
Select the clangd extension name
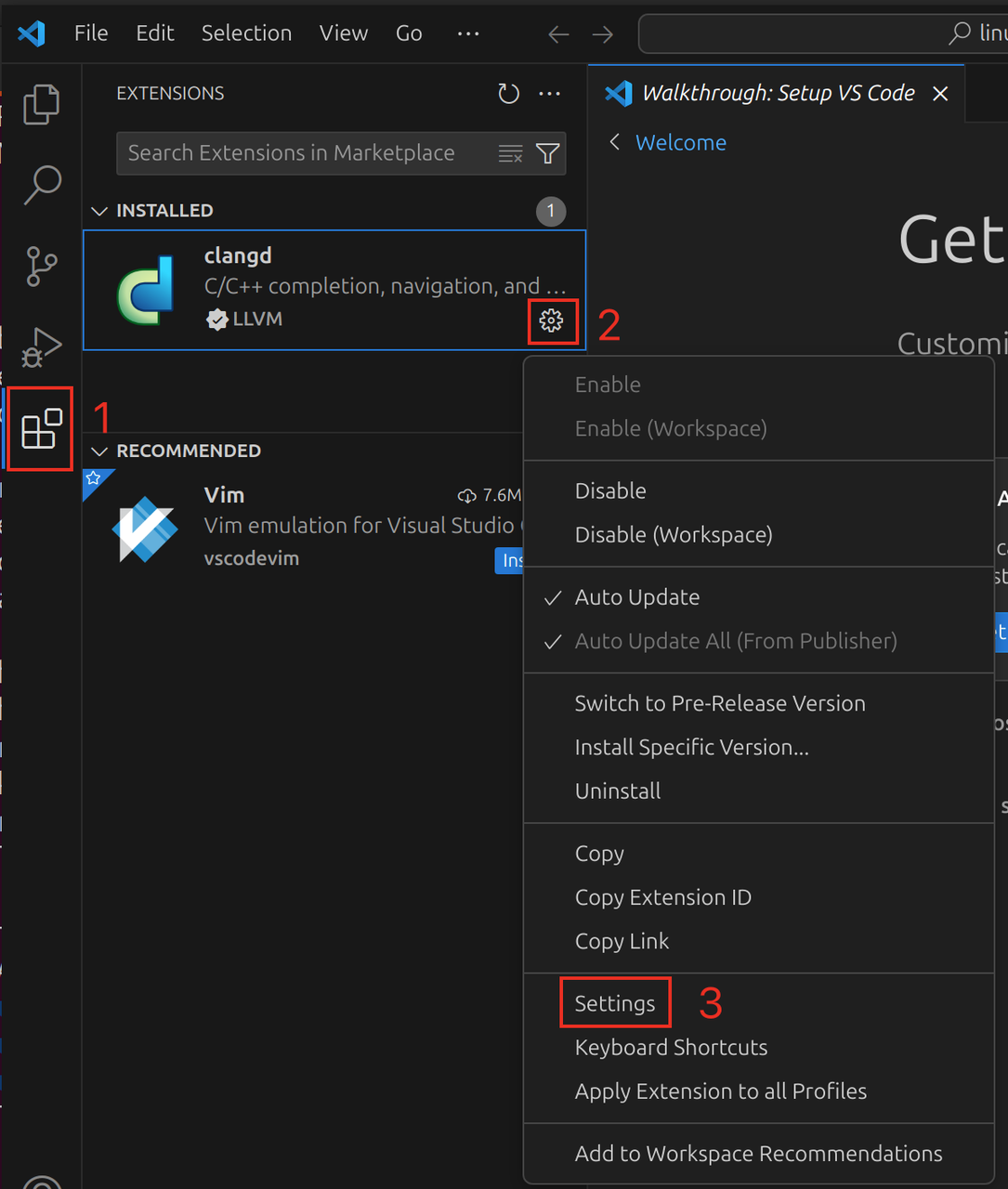pyautogui.click(x=238, y=255)
